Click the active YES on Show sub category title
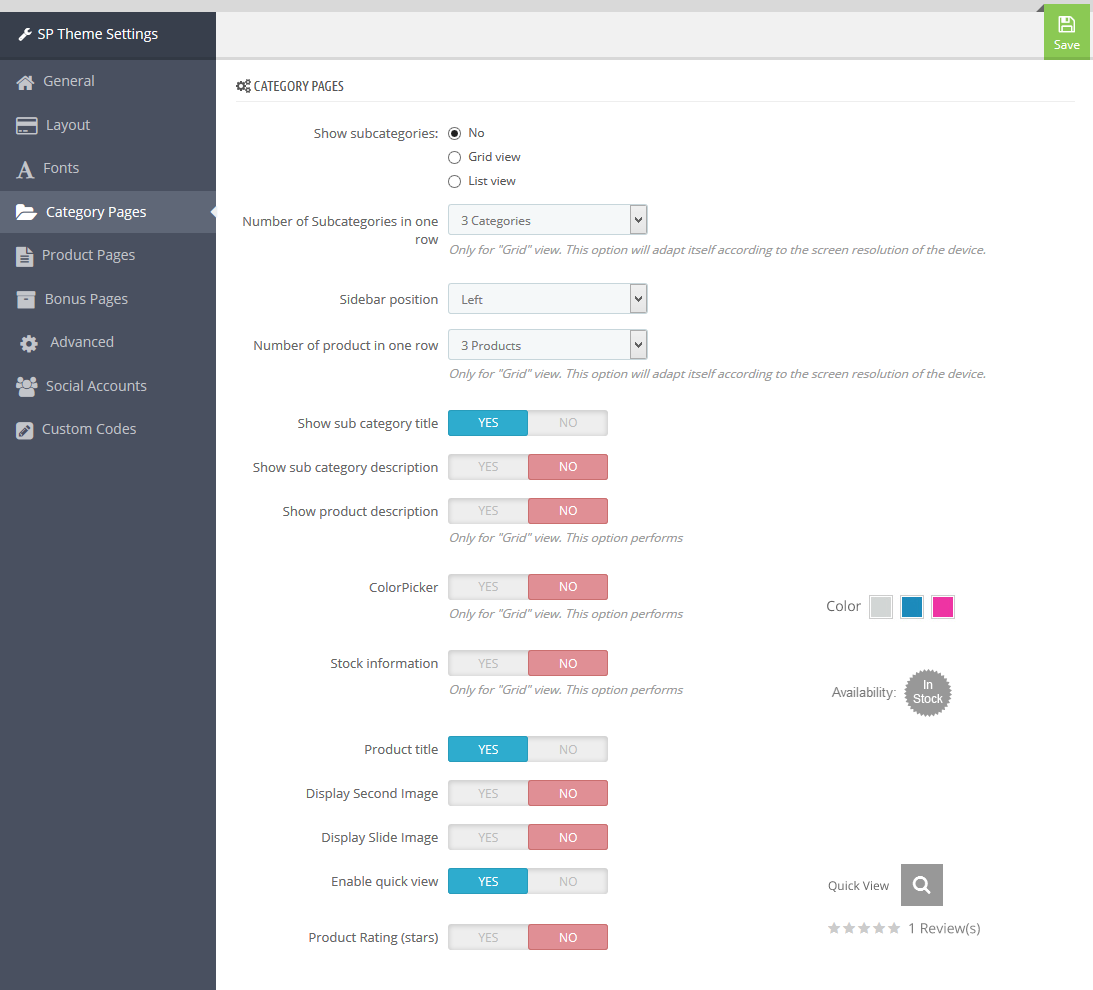Screen dimensions: 1093x990 tap(488, 422)
